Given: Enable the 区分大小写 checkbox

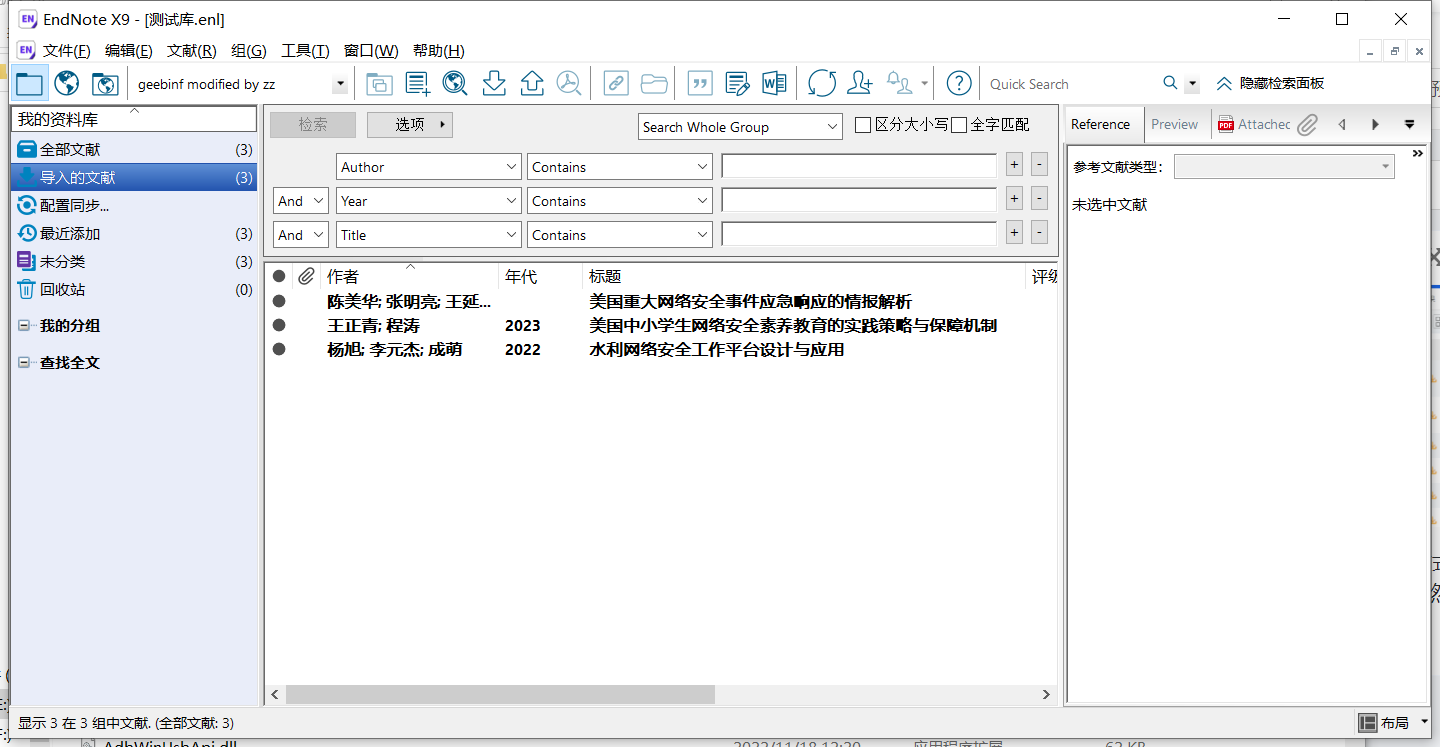Looking at the screenshot, I should [863, 125].
